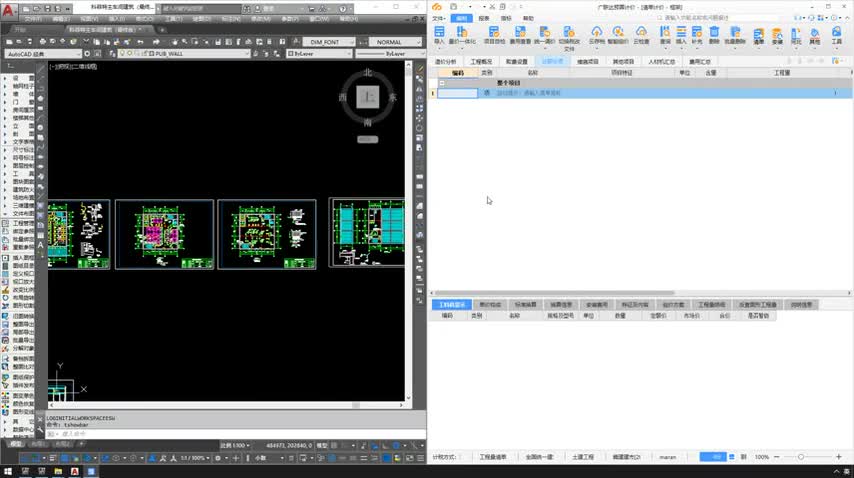The height and width of the screenshot is (478, 854).
Task: Click the 统一调价 ribbon icon
Action: [x=545, y=34]
